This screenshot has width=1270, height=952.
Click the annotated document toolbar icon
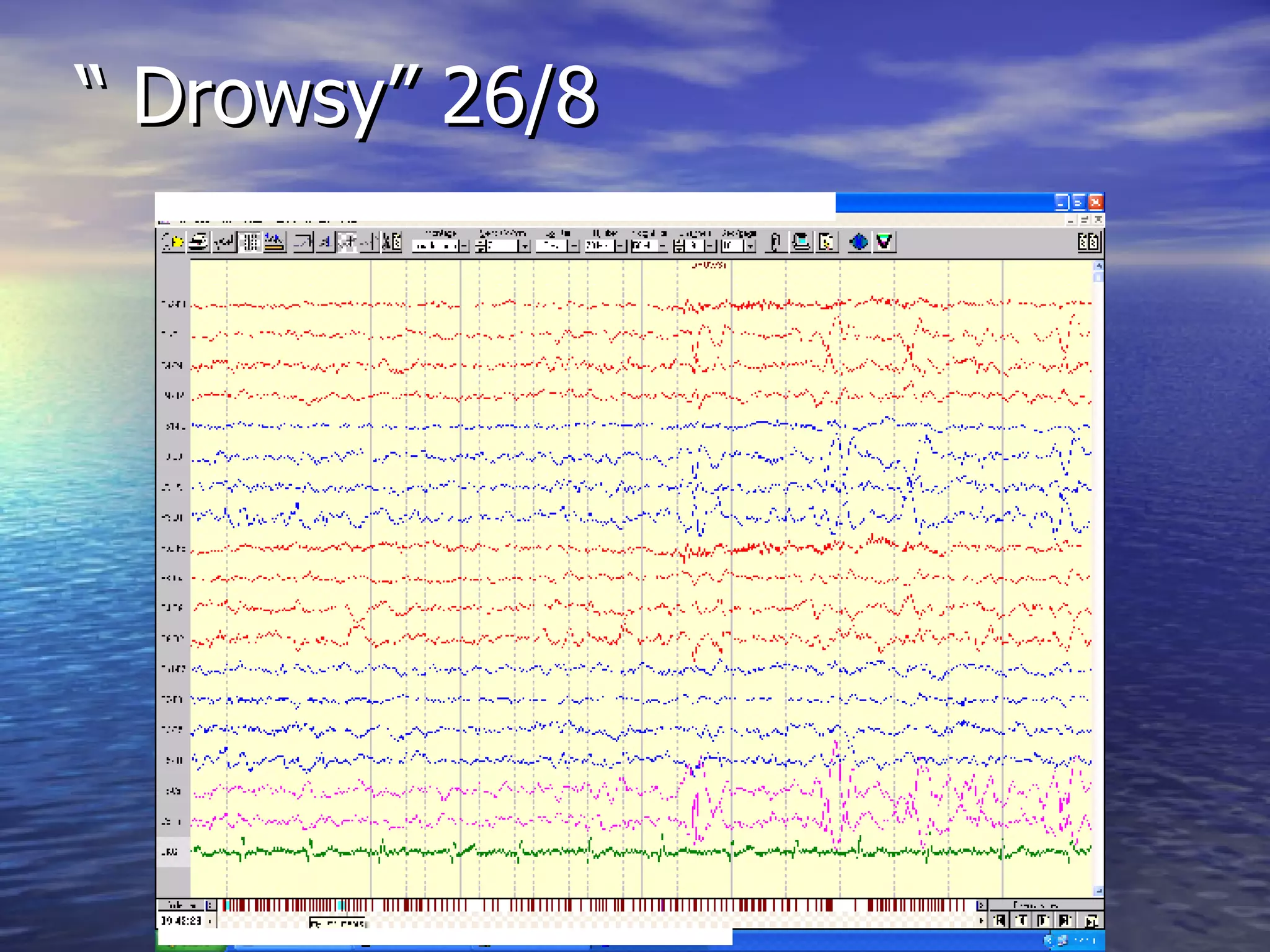(827, 242)
